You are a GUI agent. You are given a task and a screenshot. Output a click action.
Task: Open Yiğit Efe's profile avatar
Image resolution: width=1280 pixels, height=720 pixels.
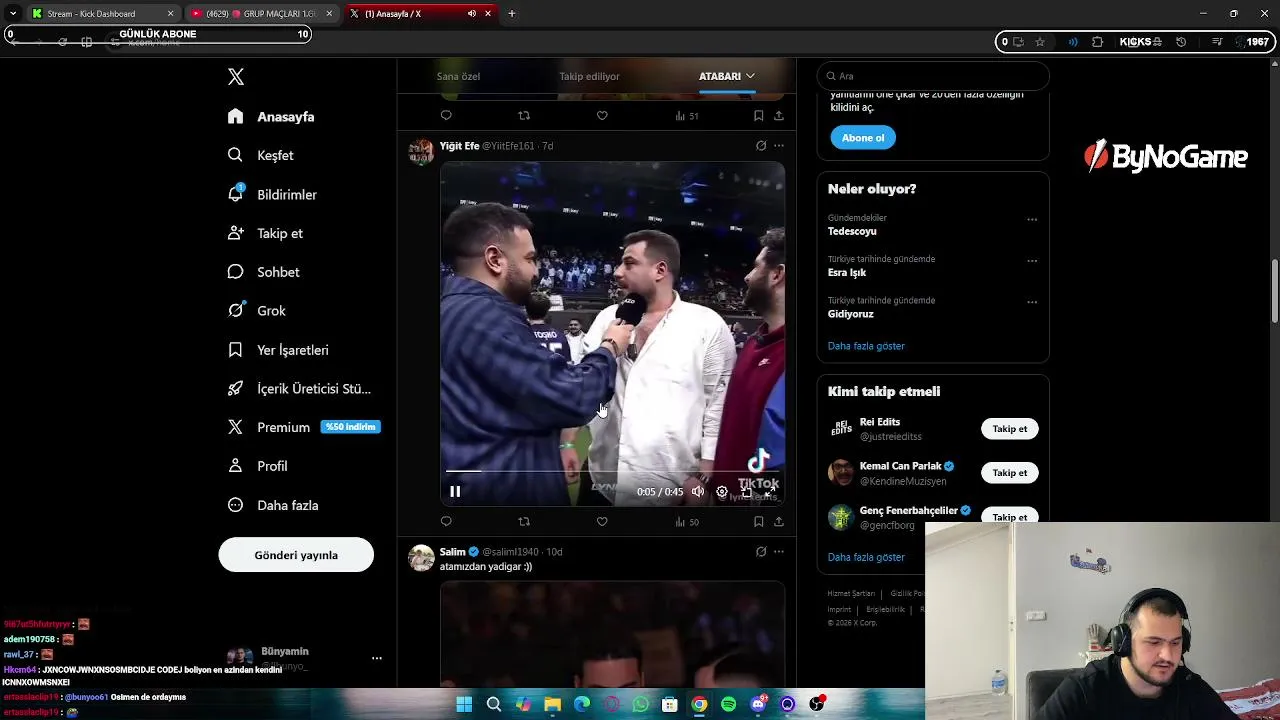(x=421, y=151)
